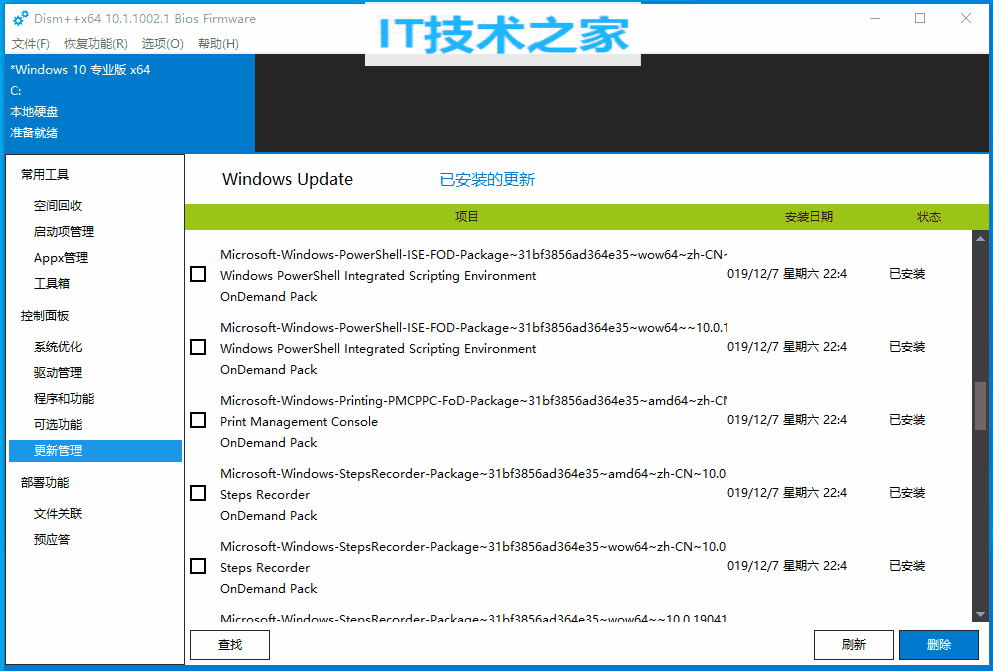Maximize the Dism++ window
Screen dimensions: 993x671
click(x=920, y=18)
